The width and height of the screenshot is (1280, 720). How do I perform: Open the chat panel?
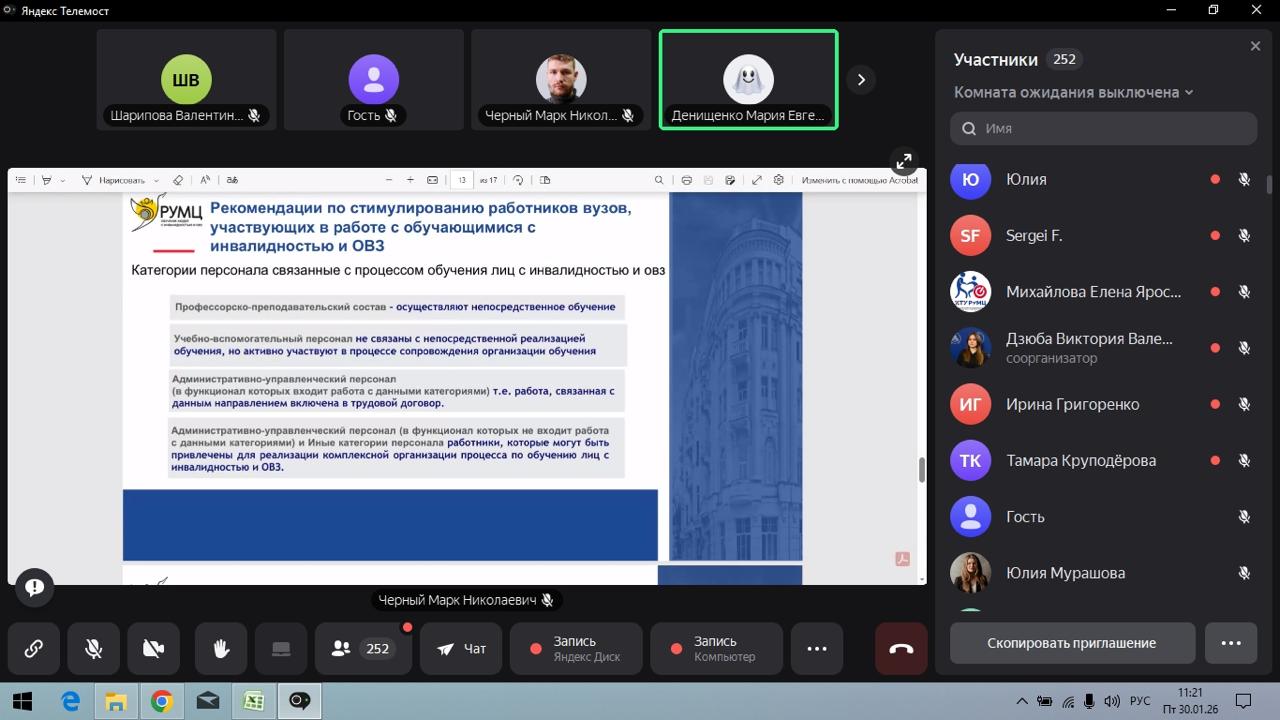tap(461, 649)
